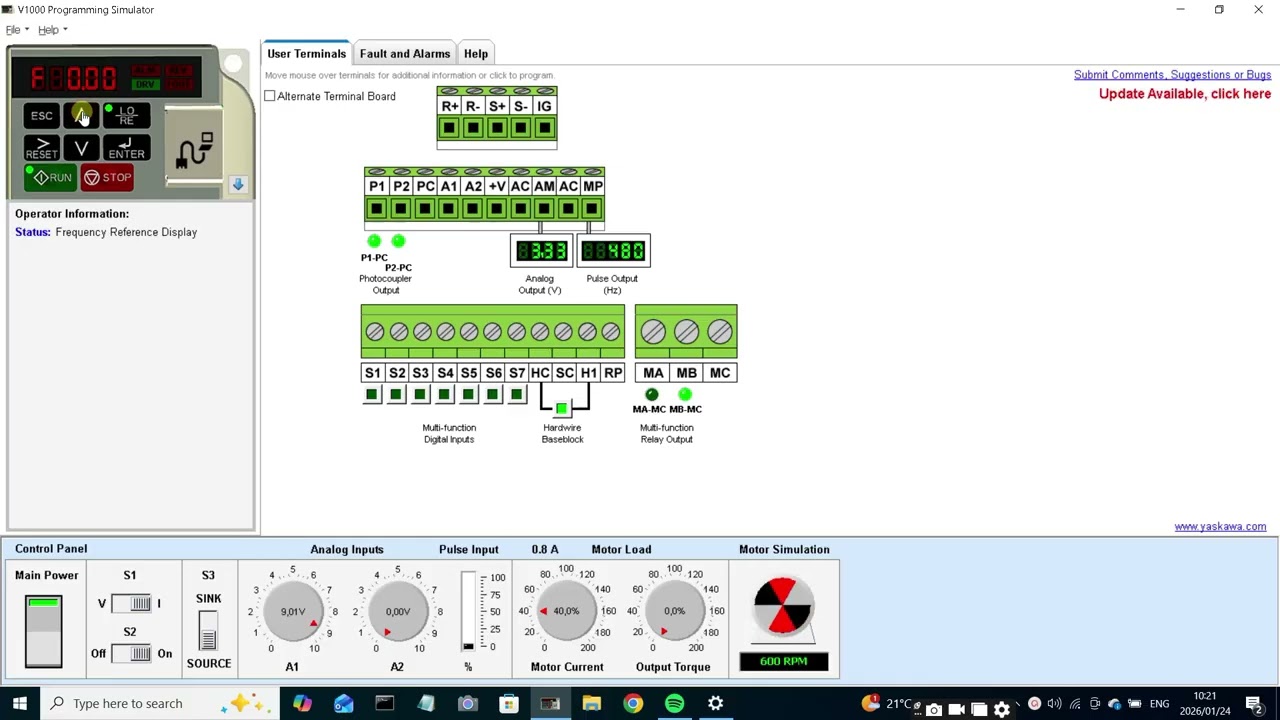Open Submit Comments, Suggestions or Bugs link
The width and height of the screenshot is (1280, 720).
tap(1172, 75)
